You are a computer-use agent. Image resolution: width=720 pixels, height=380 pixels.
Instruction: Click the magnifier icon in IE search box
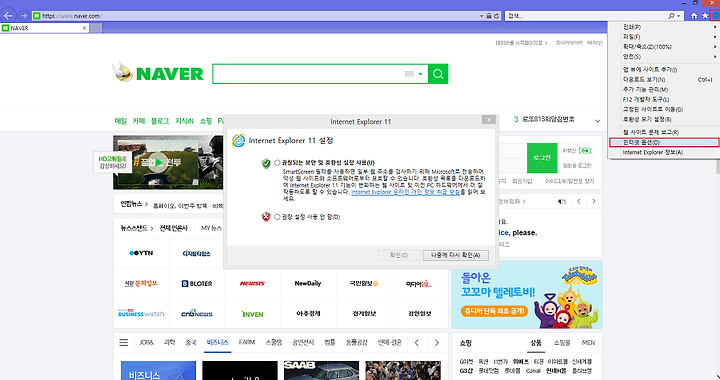[x=671, y=16]
